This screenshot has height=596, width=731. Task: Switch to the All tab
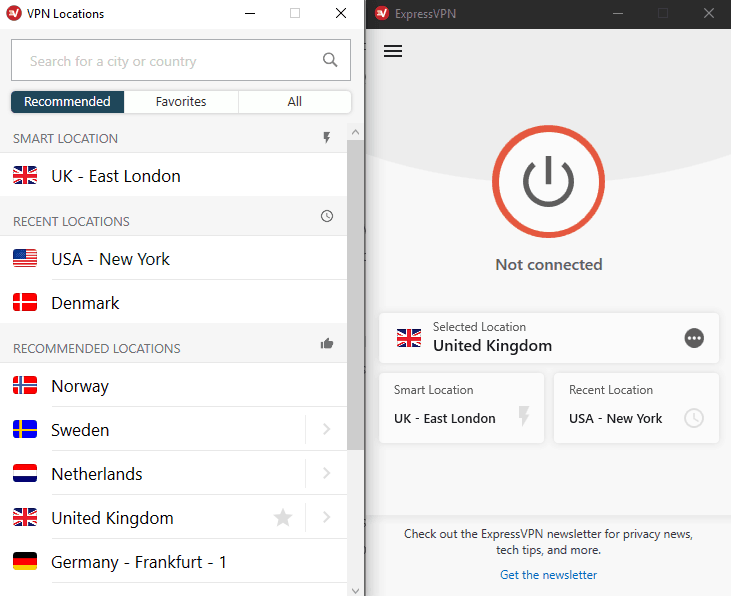coord(295,102)
